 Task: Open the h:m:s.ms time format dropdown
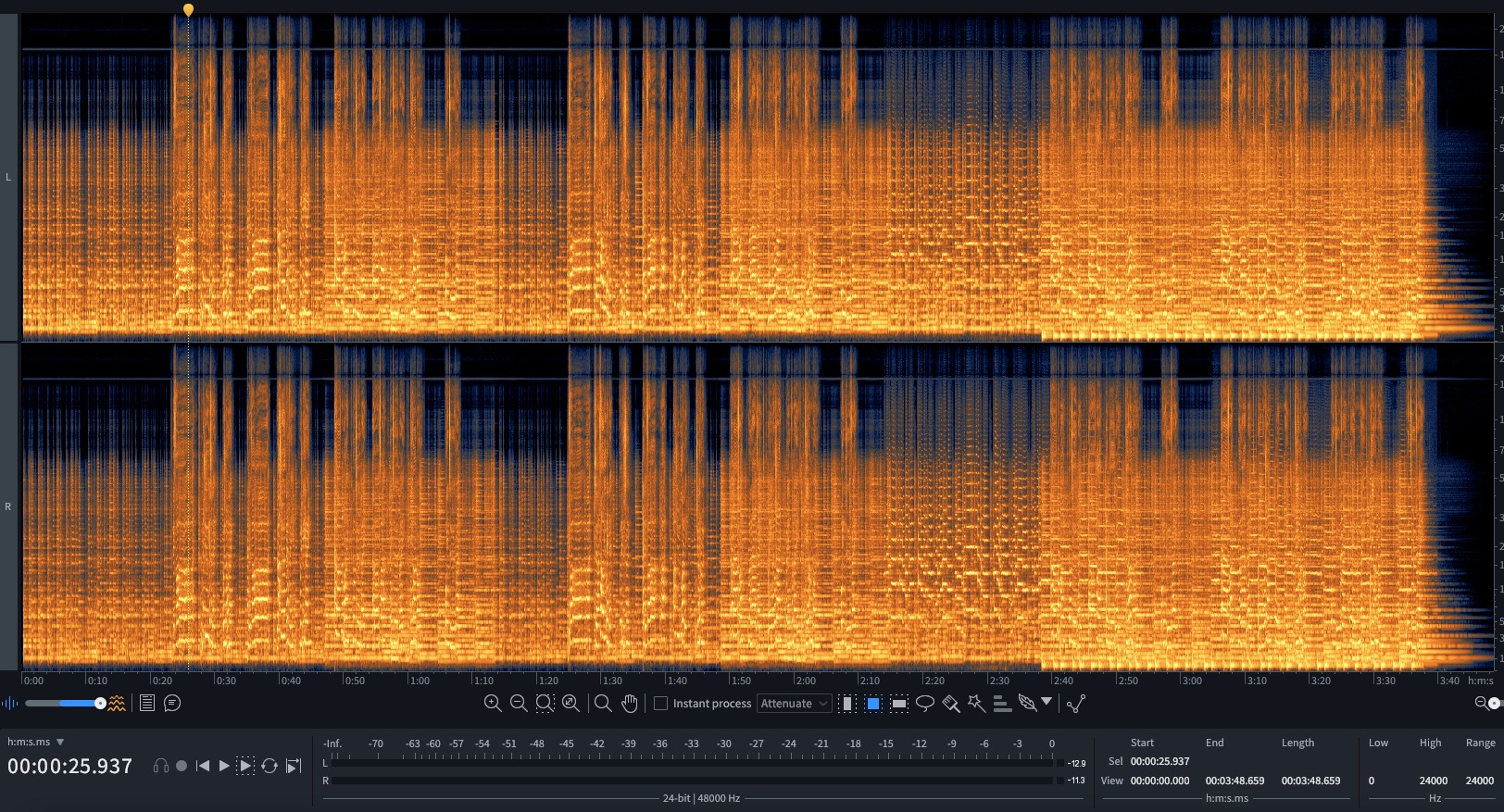[36, 742]
